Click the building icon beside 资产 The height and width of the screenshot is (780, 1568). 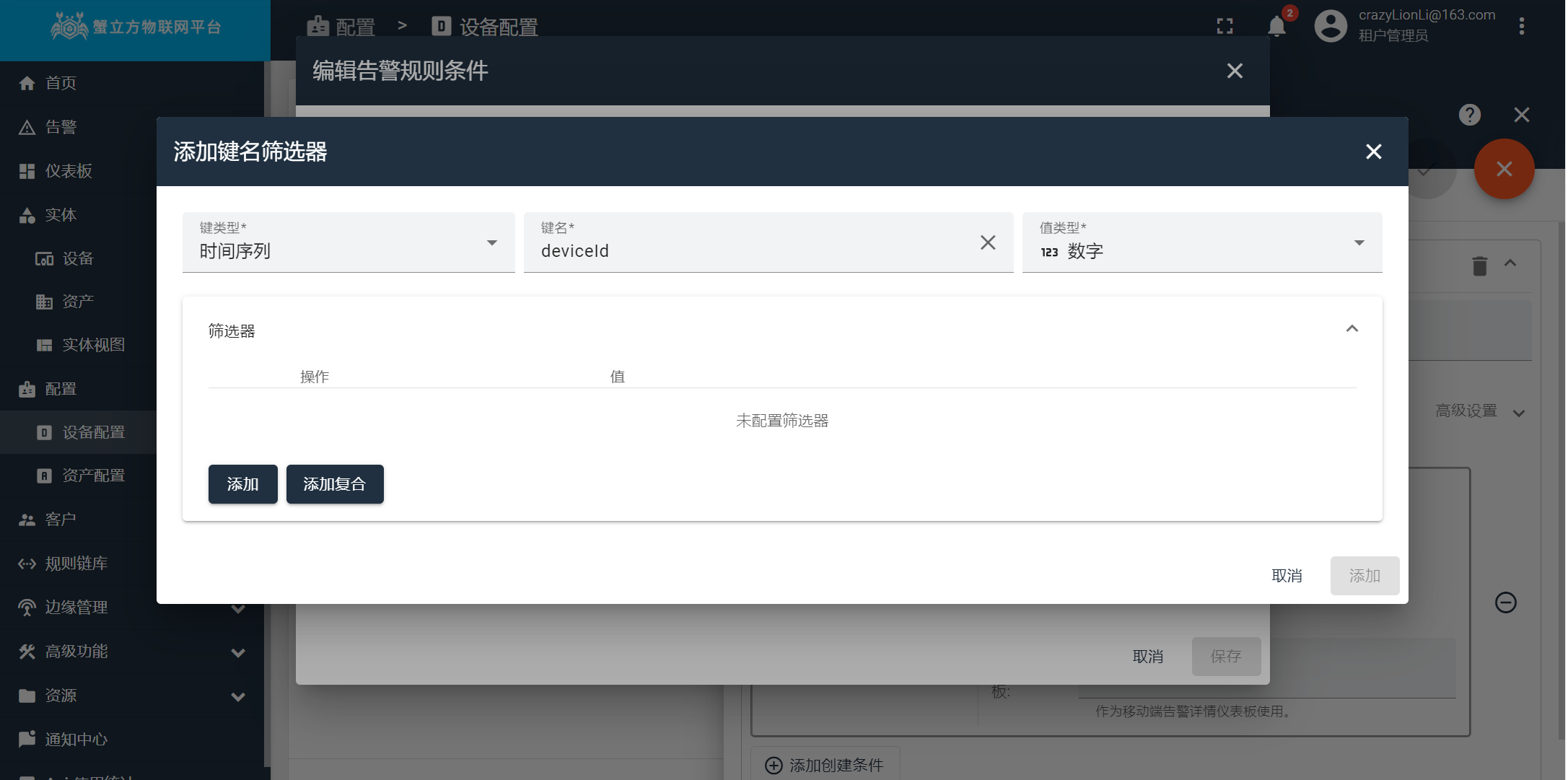click(45, 302)
